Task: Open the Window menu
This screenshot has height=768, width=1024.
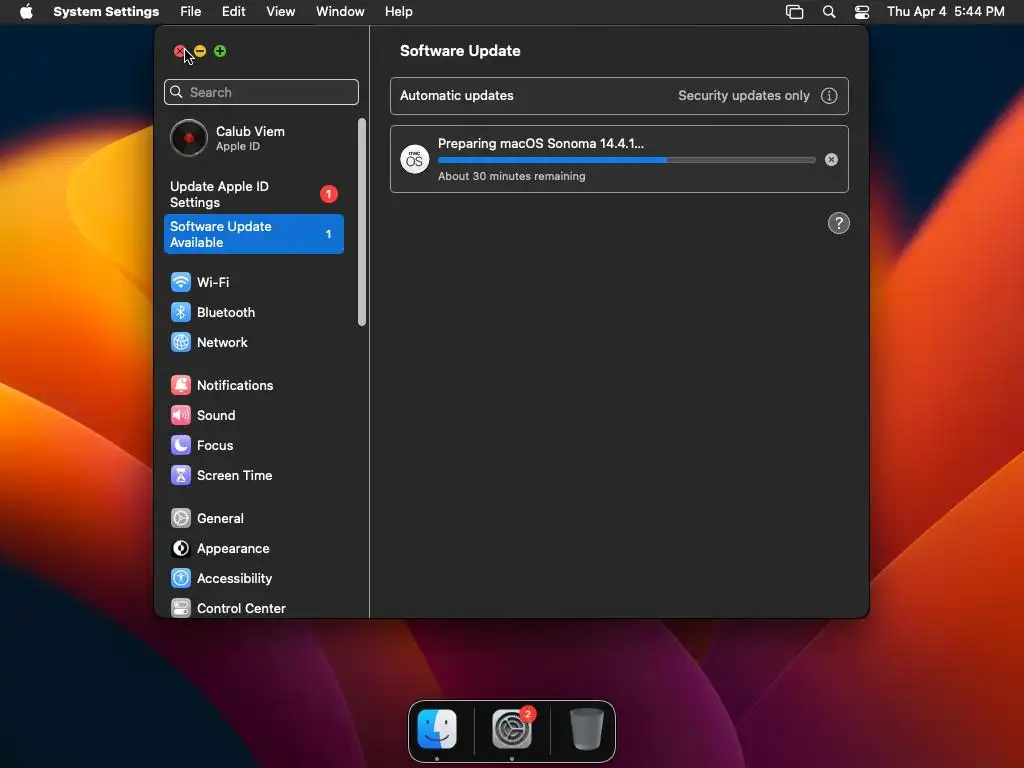Action: [340, 12]
